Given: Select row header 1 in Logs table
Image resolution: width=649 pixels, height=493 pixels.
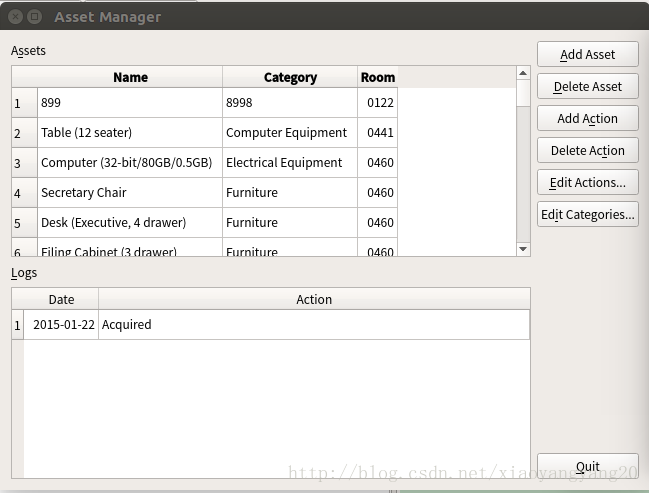Looking at the screenshot, I should tap(18, 325).
